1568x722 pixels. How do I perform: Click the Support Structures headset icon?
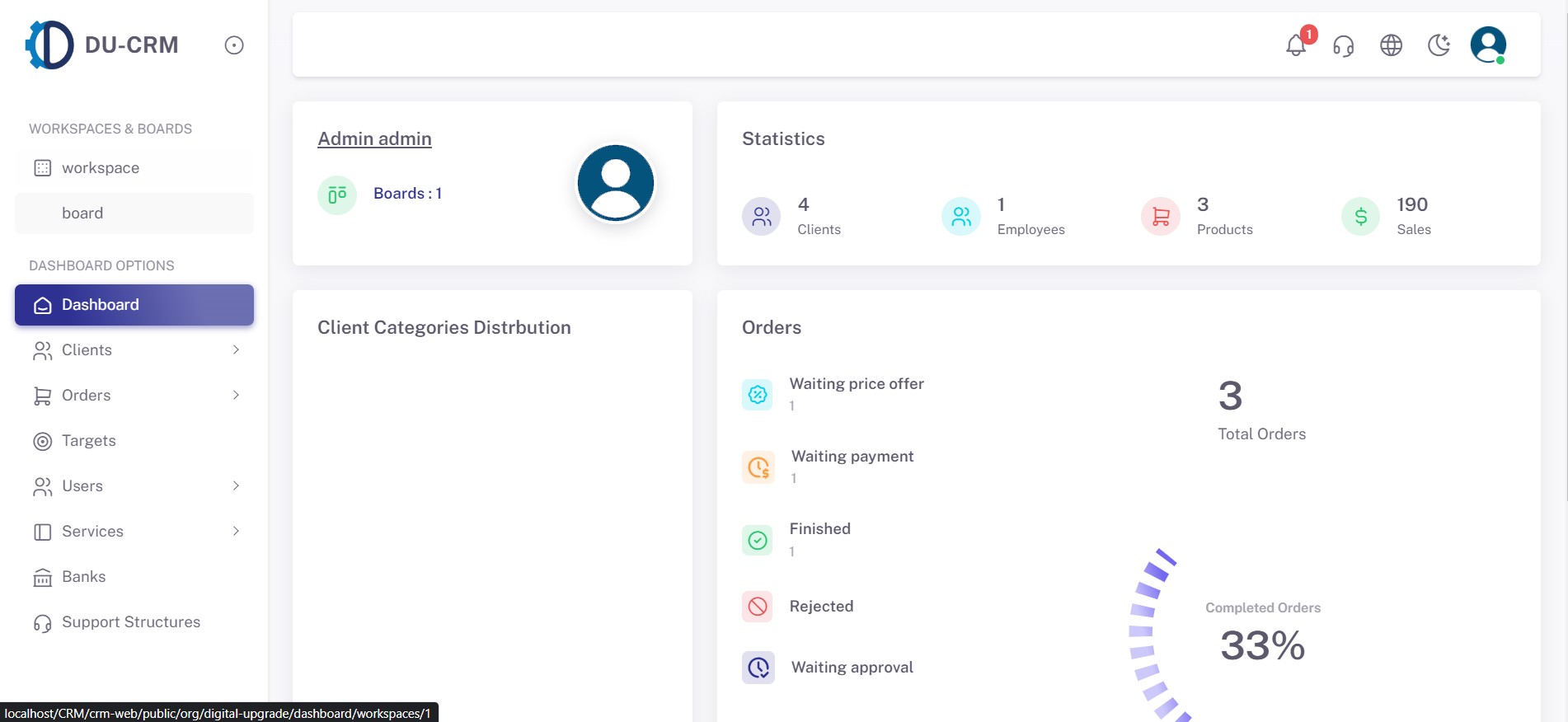42,623
